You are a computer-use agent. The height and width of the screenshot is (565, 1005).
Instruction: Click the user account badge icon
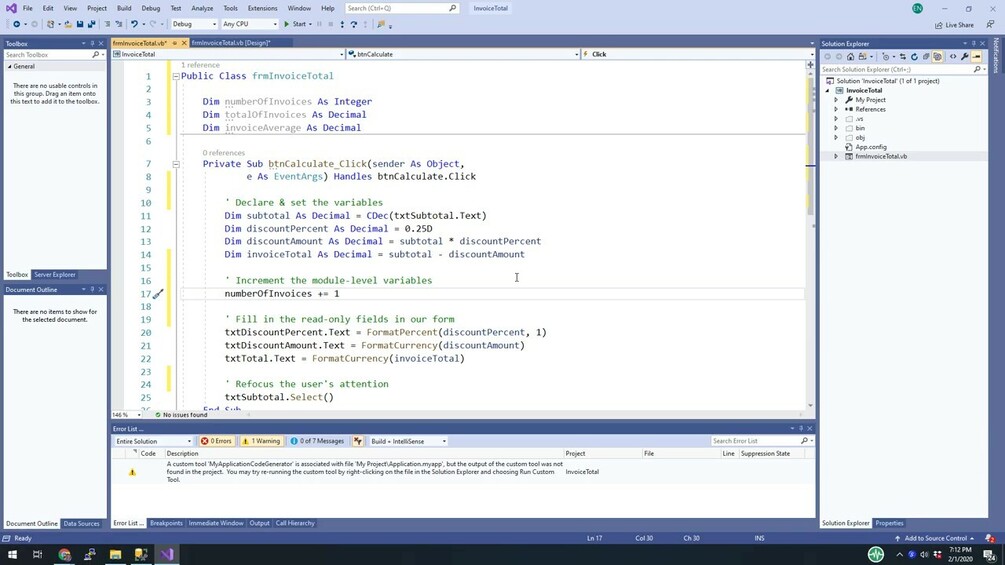coord(917,8)
